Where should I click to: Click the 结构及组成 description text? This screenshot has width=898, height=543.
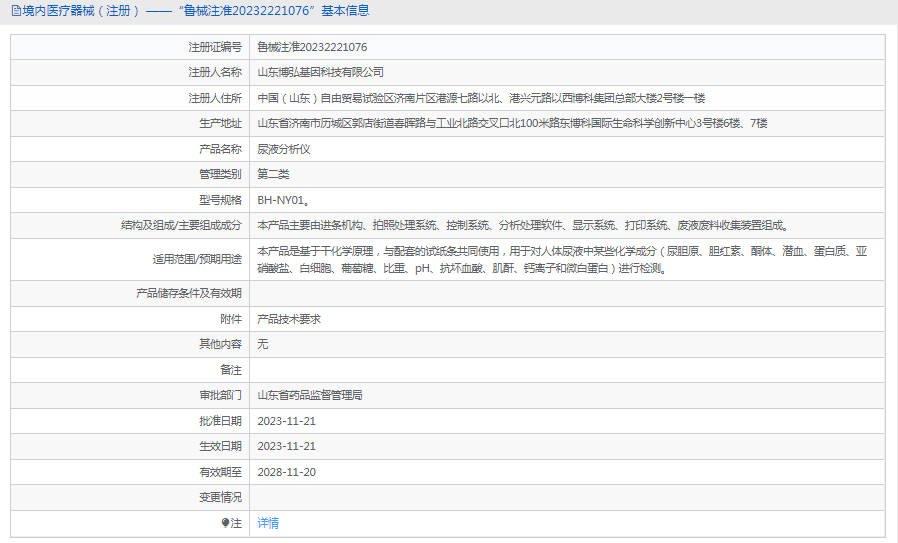515,225
